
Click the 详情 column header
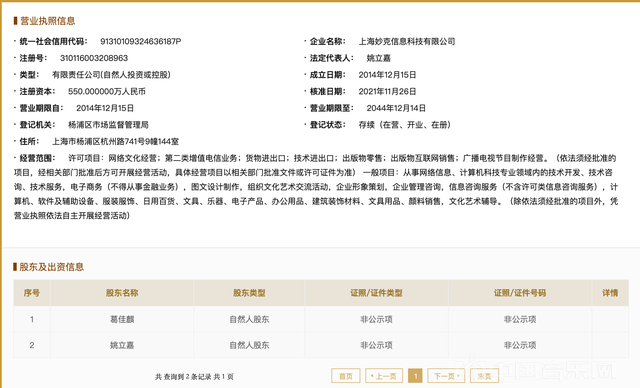[x=610, y=293]
